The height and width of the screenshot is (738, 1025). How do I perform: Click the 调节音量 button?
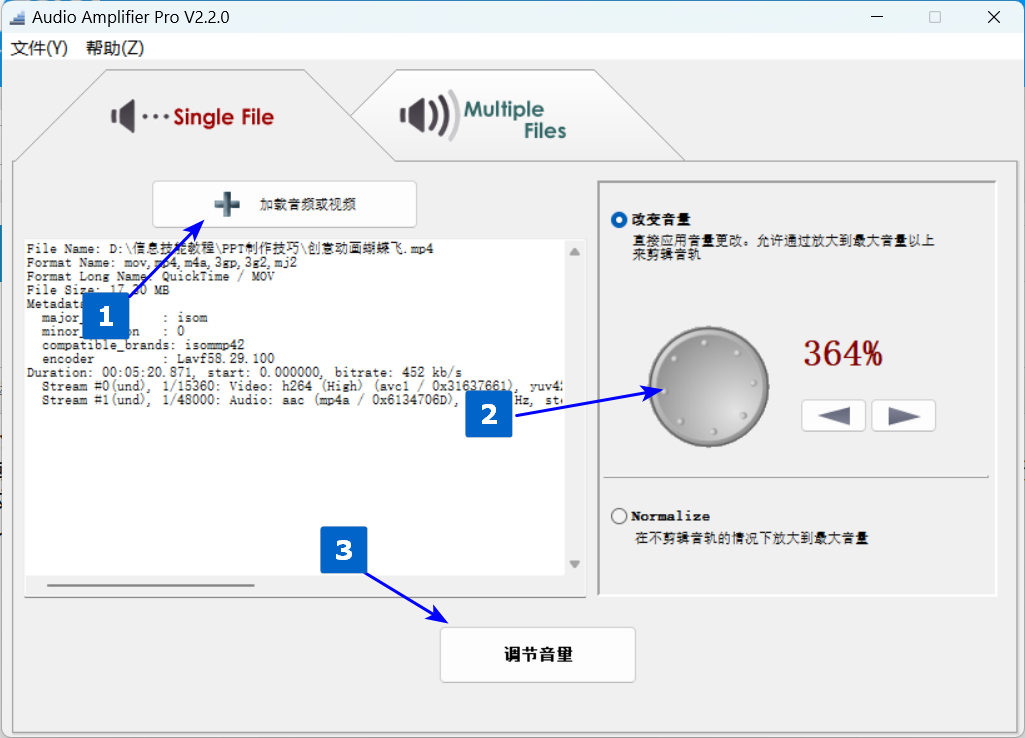(x=537, y=655)
